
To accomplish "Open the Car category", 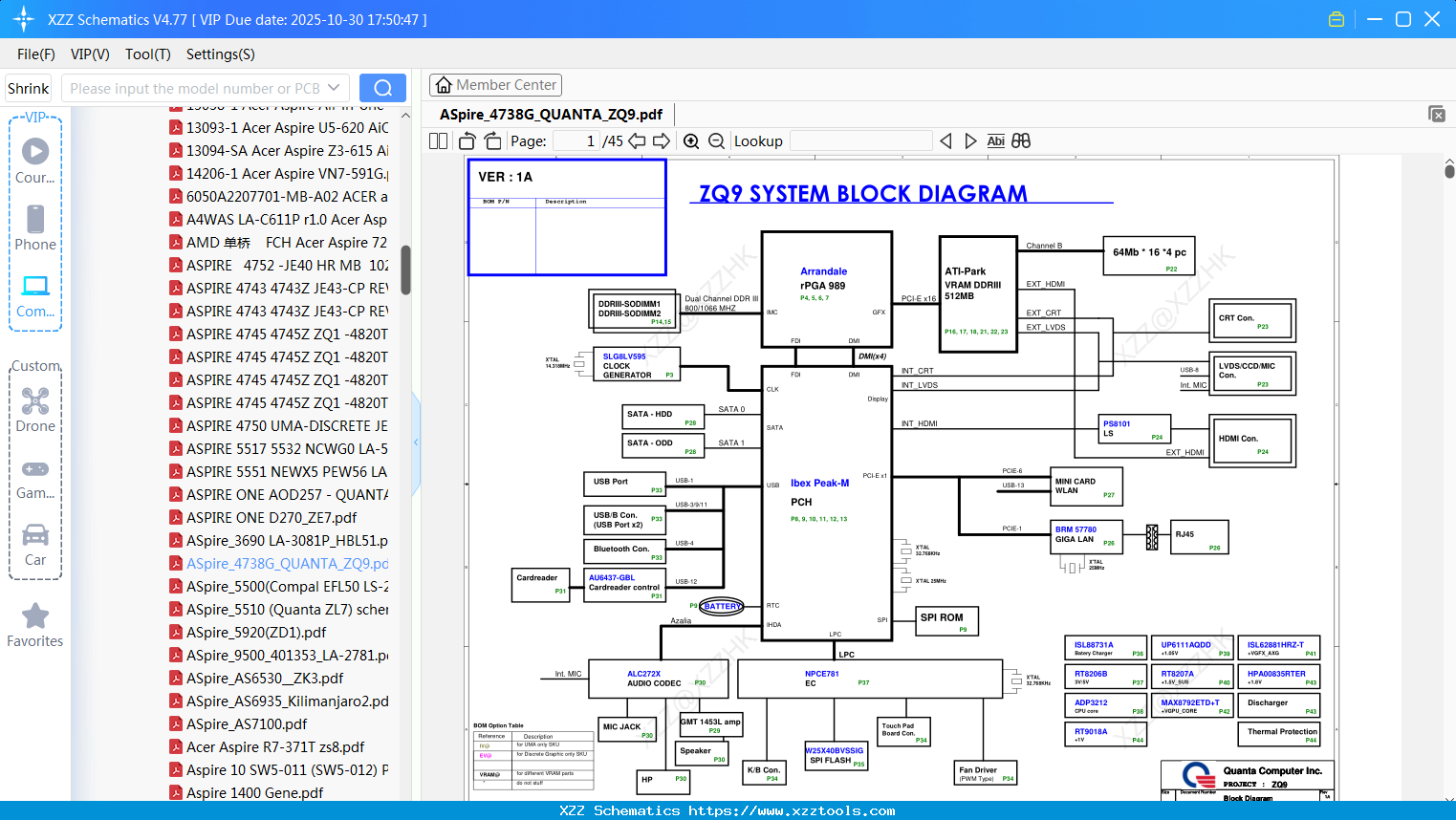I will (x=35, y=545).
